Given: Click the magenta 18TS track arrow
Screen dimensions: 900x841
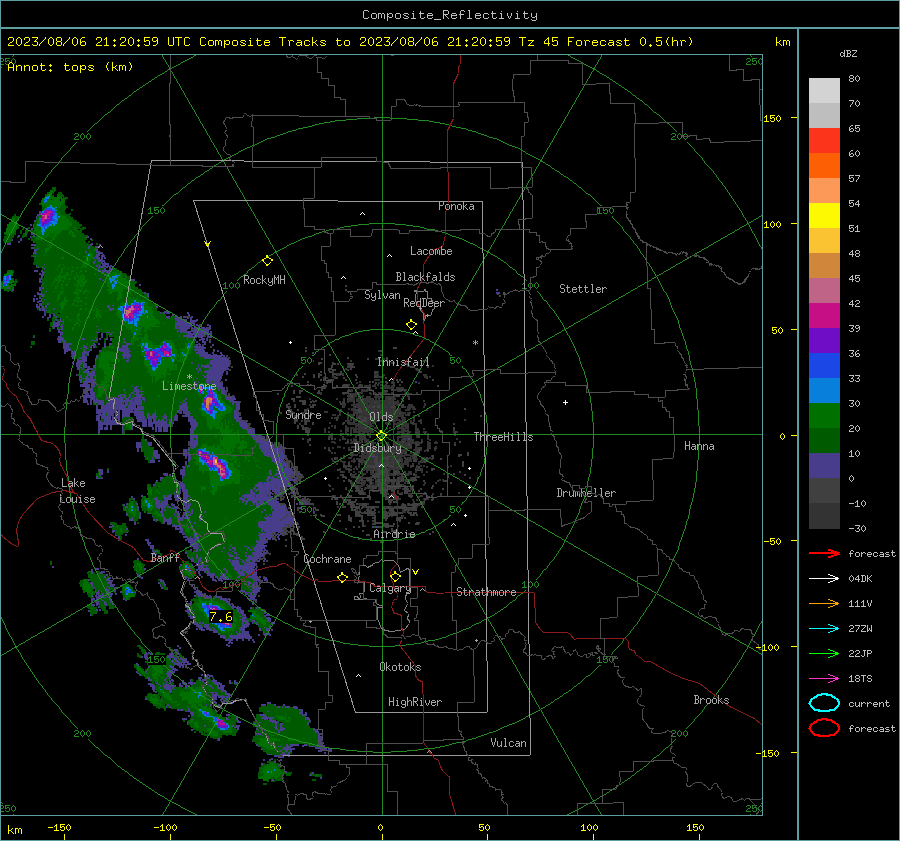Looking at the screenshot, I should tap(824, 679).
